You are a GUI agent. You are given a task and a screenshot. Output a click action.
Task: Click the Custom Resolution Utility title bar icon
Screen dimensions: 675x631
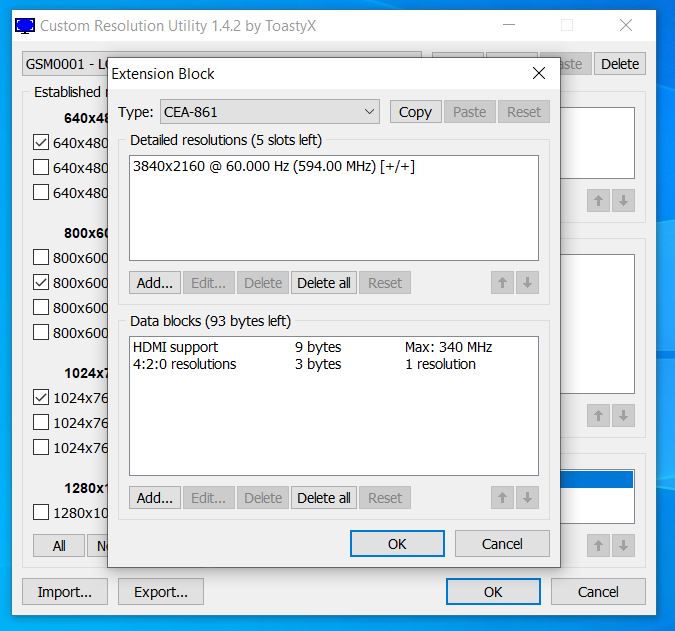(x=26, y=25)
